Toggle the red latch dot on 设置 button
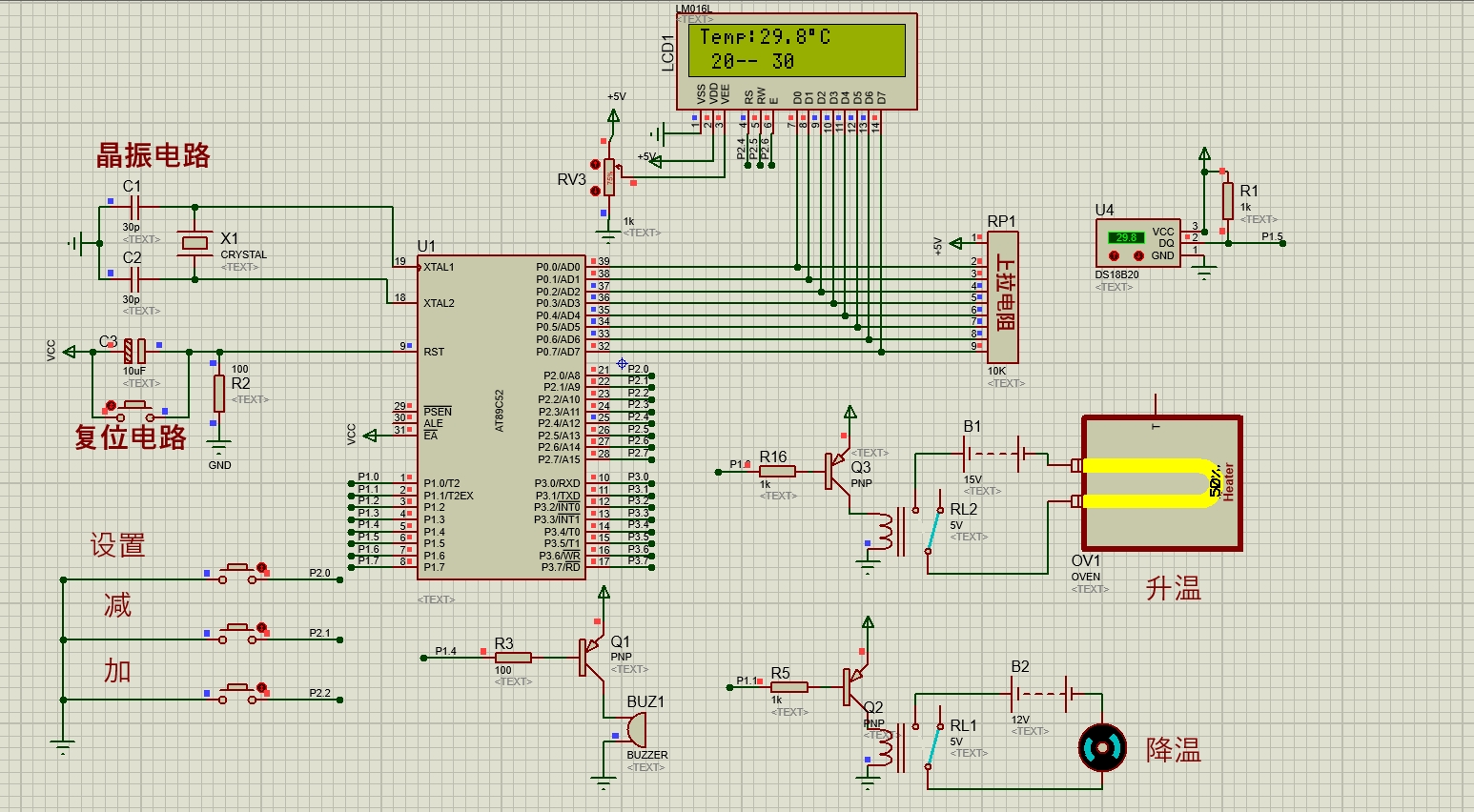 point(262,569)
